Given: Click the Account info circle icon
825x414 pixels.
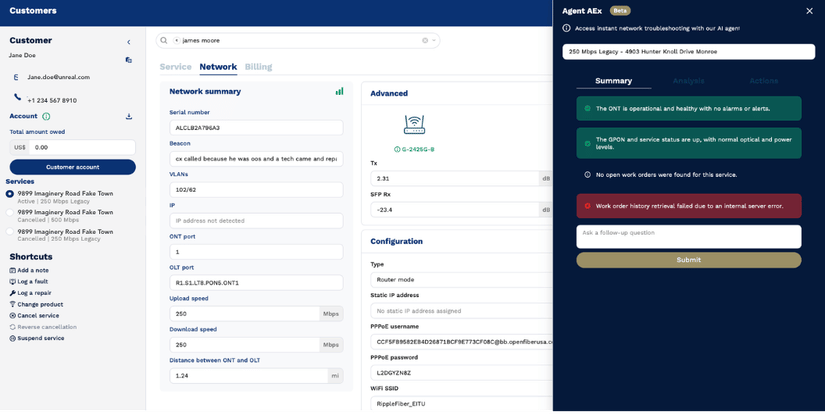Looking at the screenshot, I should [46, 116].
